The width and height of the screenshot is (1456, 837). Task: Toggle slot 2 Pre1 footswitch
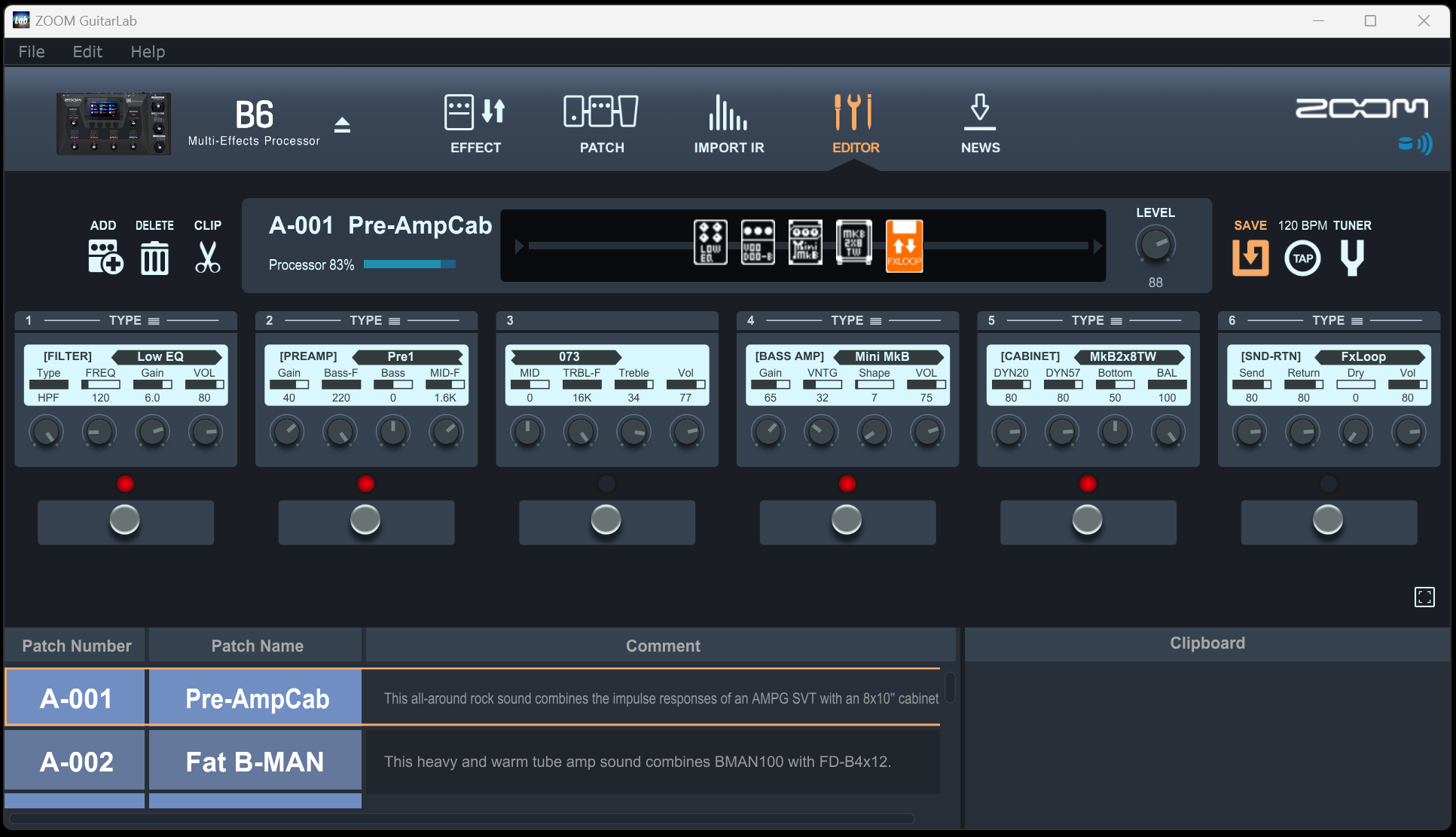tap(366, 521)
